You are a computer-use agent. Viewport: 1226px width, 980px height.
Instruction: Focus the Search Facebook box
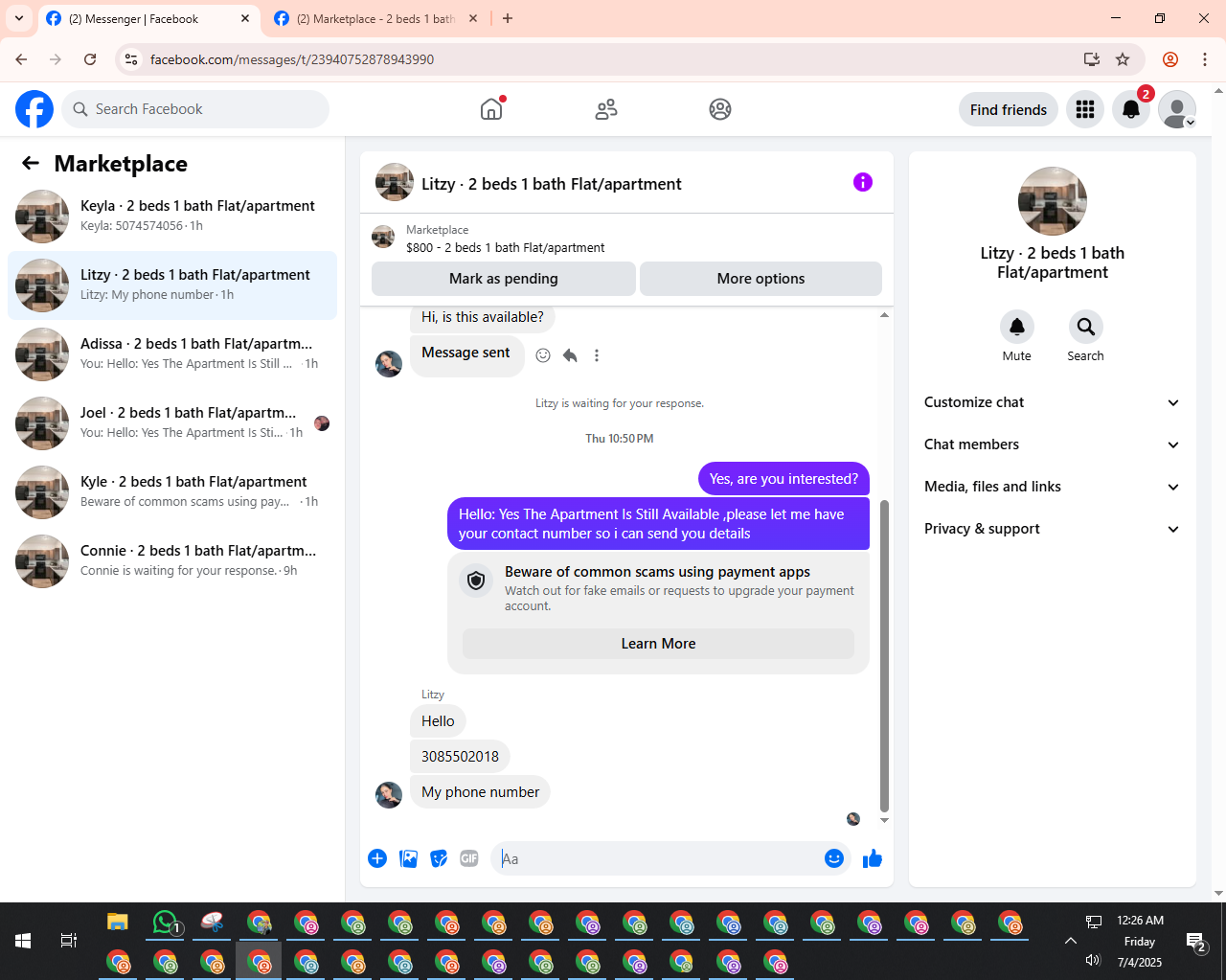tap(195, 109)
